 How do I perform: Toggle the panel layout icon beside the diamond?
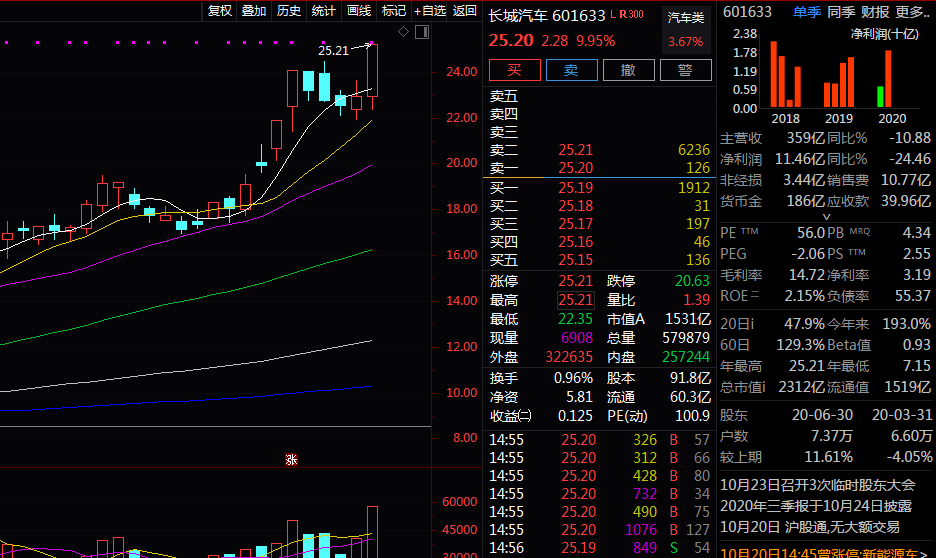click(422, 32)
